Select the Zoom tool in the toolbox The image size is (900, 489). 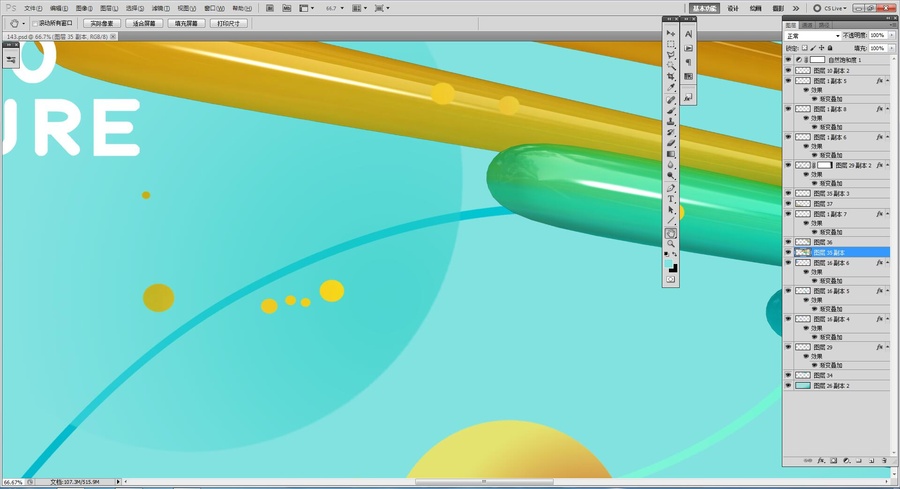click(x=670, y=244)
